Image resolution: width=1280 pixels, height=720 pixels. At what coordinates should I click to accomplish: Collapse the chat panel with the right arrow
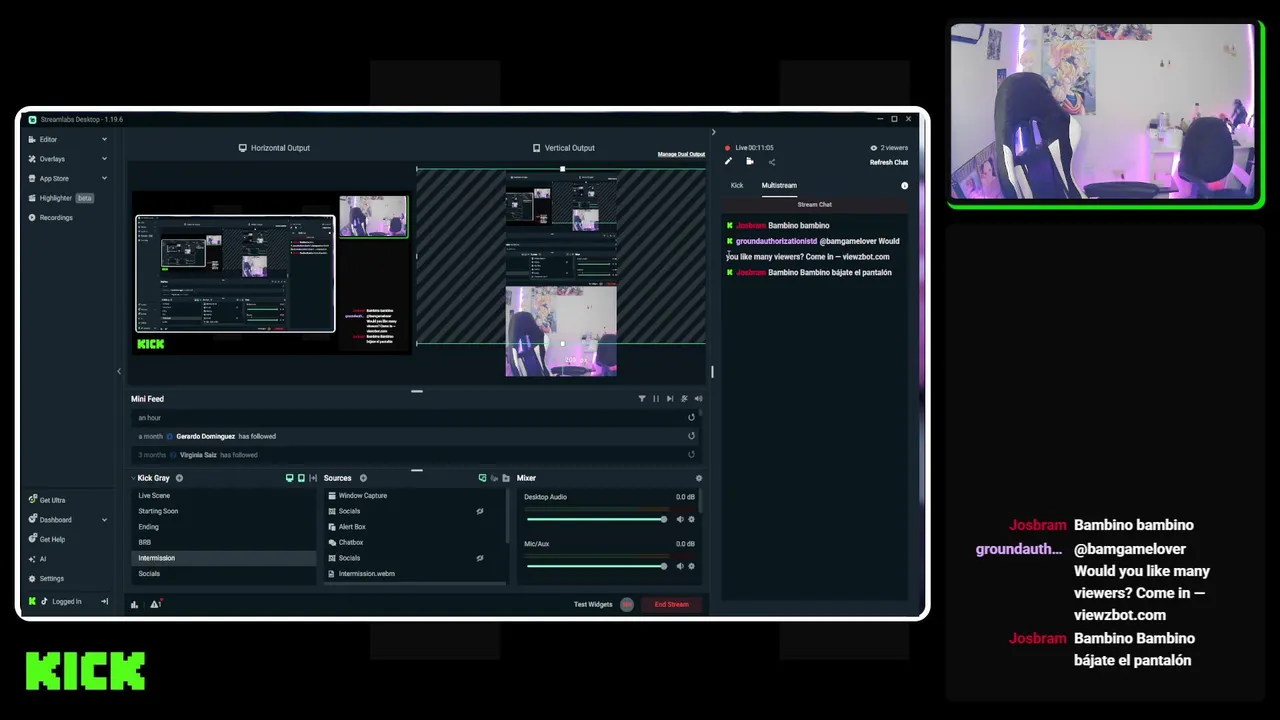click(x=713, y=132)
